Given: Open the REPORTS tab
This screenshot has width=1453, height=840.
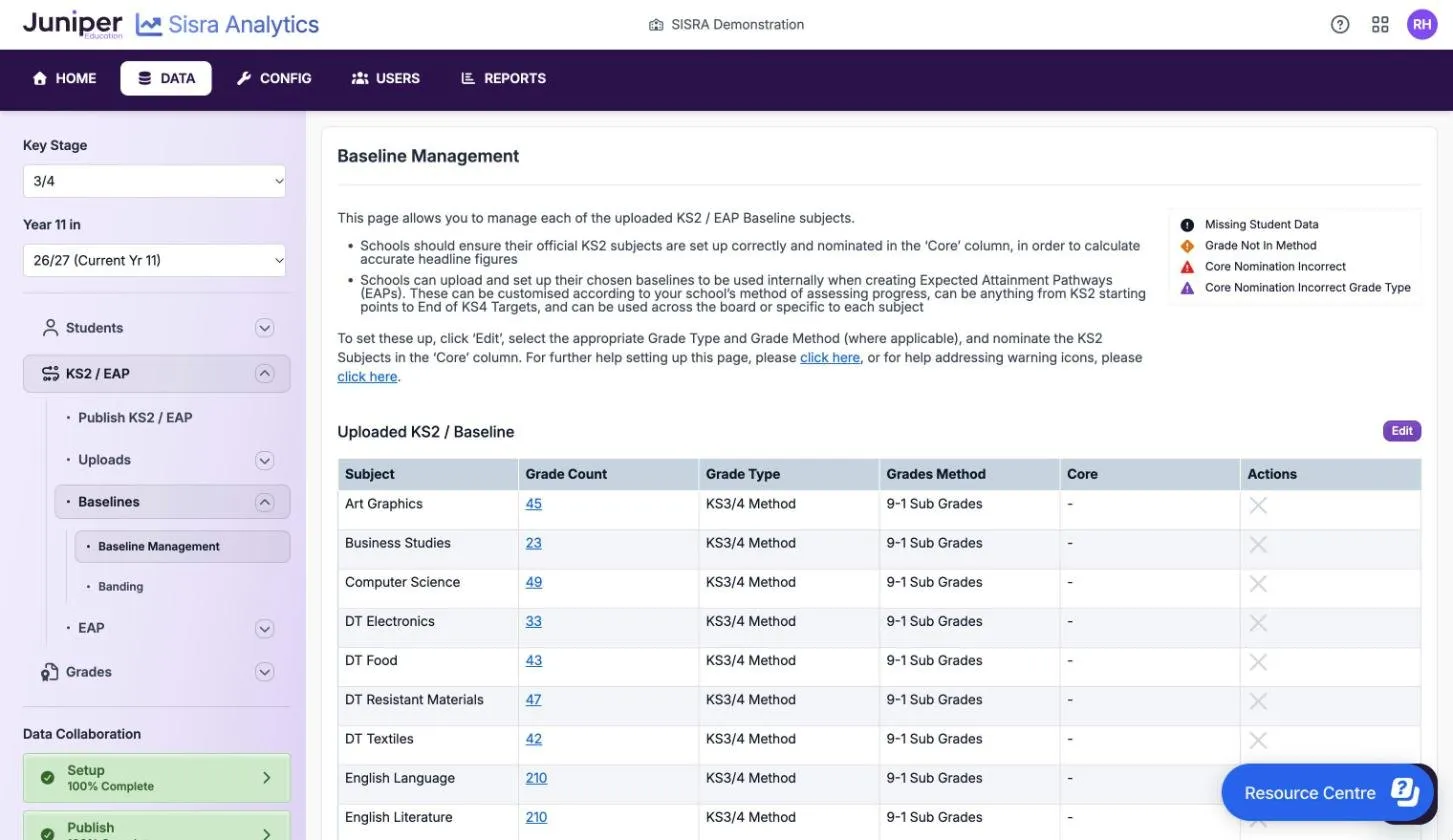Looking at the screenshot, I should 503,78.
